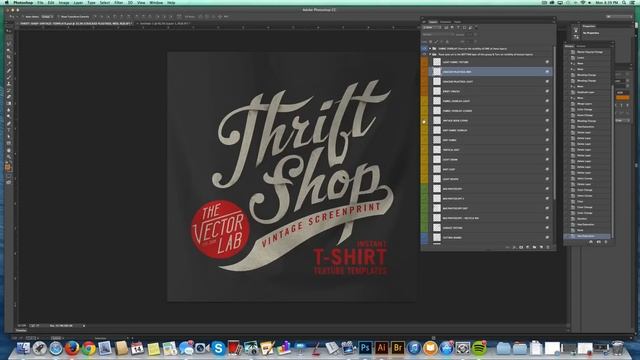The width and height of the screenshot is (640, 360).
Task: Open Spotify from the Dock
Action: [479, 348]
